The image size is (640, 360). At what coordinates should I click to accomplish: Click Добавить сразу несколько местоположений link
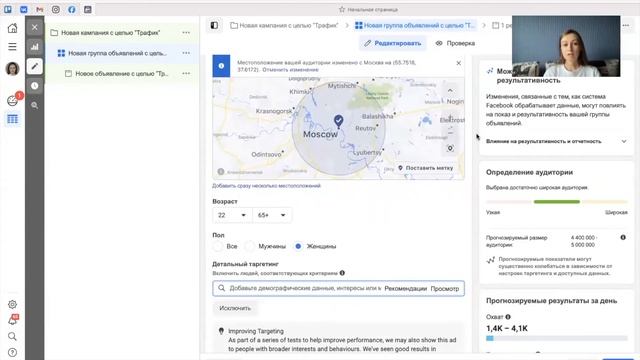[x=267, y=186]
